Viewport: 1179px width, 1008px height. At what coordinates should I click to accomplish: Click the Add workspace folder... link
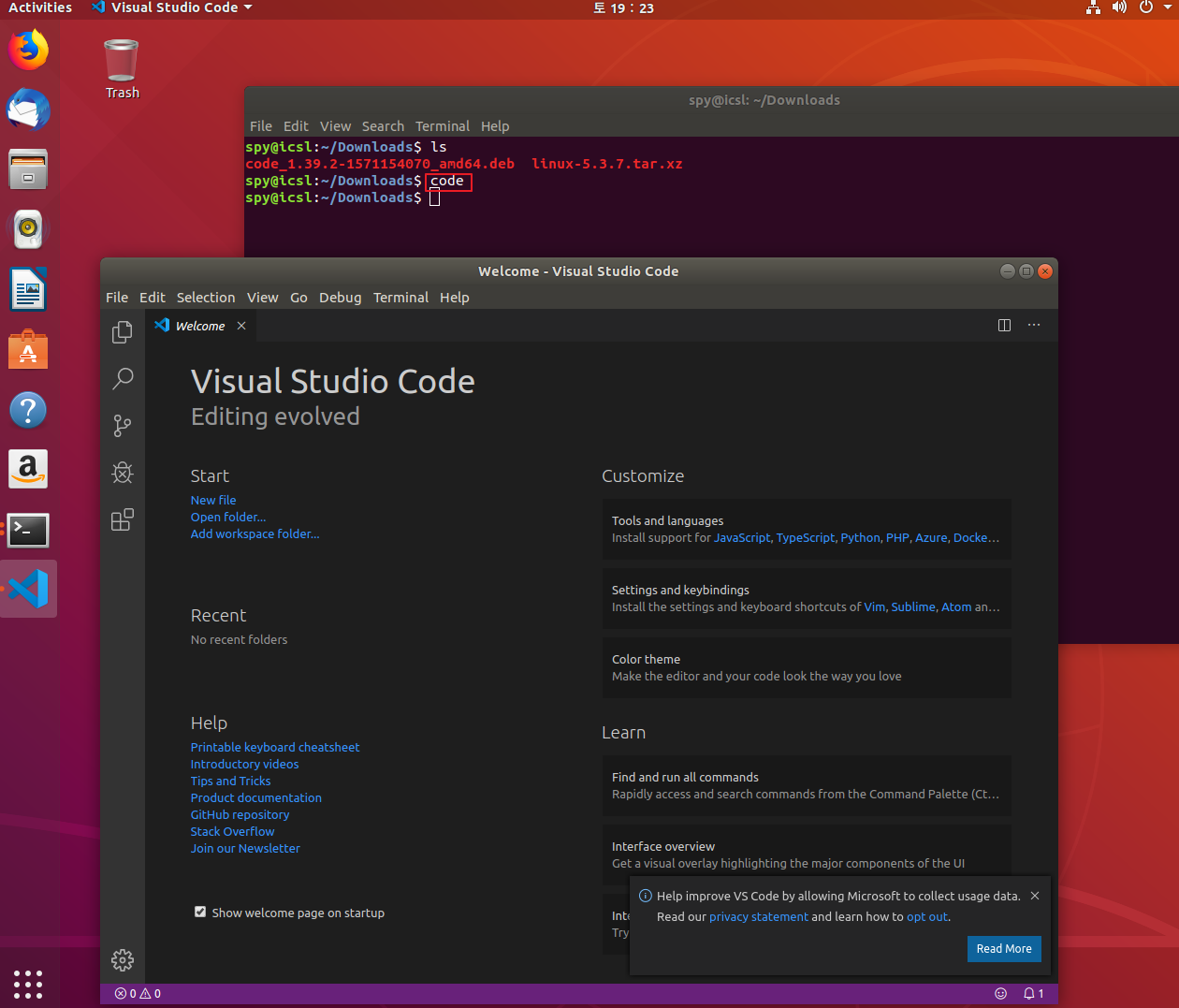[255, 534]
